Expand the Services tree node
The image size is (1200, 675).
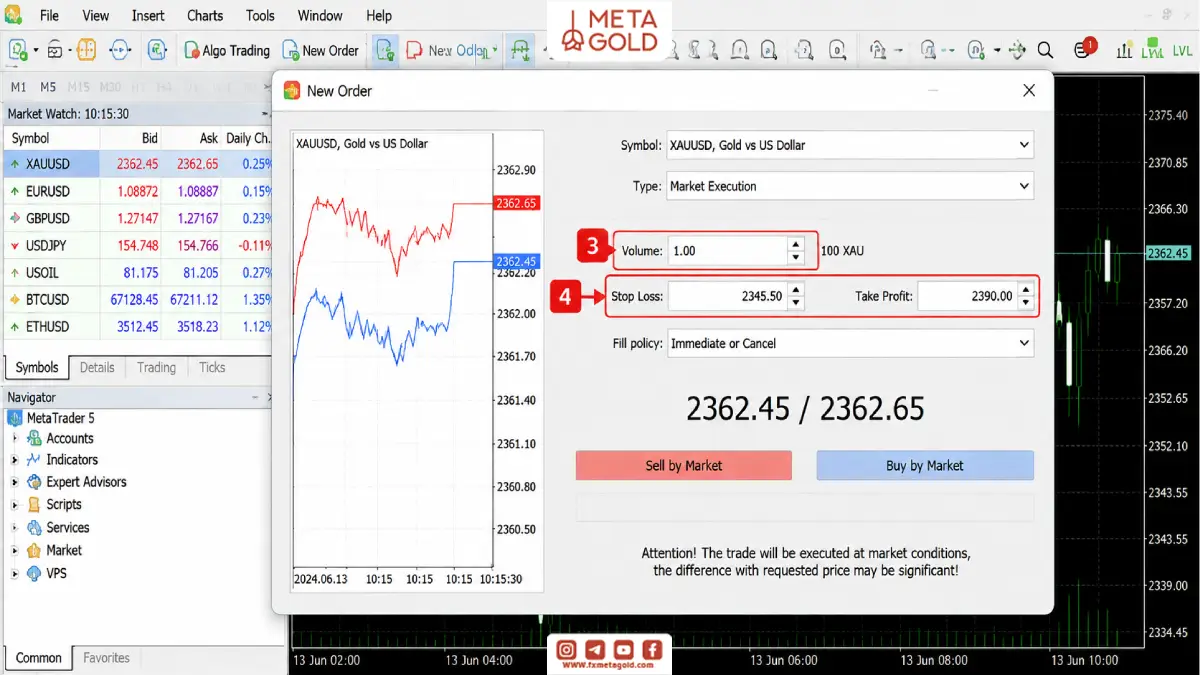14,528
